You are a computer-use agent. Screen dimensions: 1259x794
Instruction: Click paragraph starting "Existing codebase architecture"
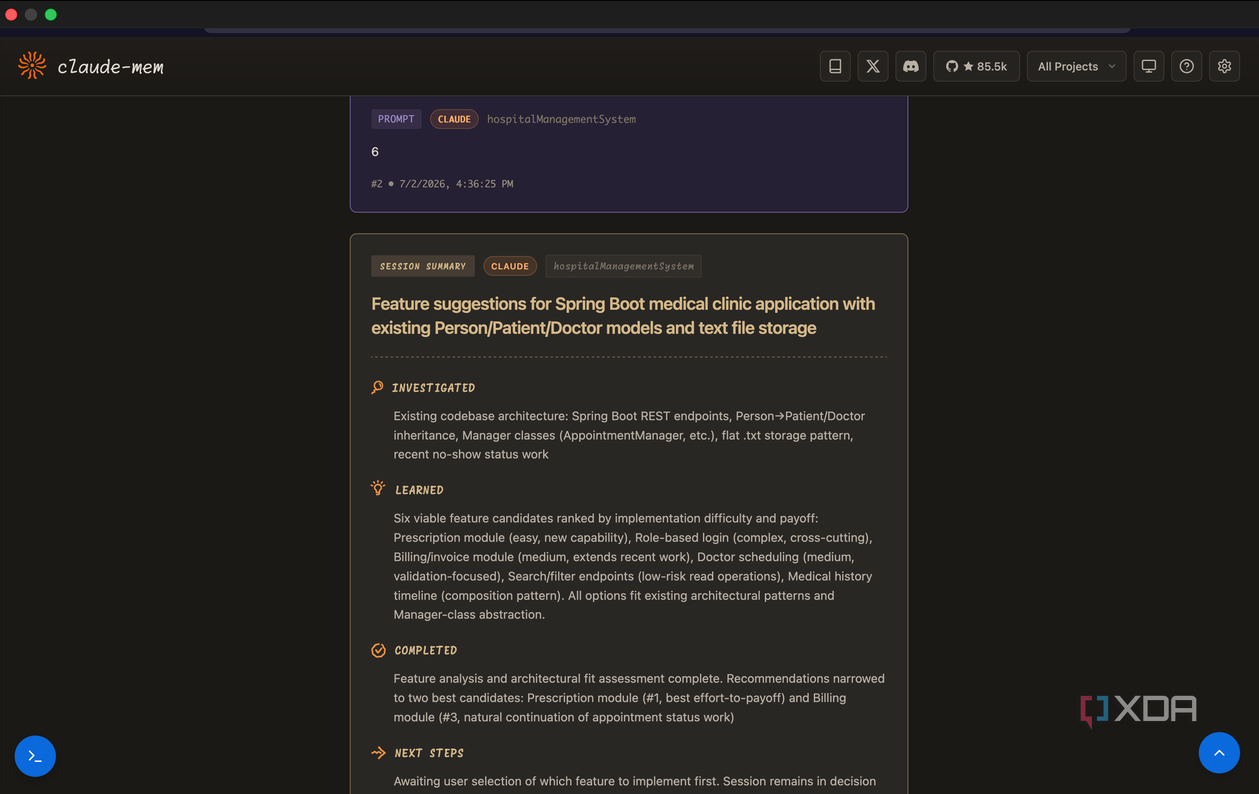[x=630, y=435]
